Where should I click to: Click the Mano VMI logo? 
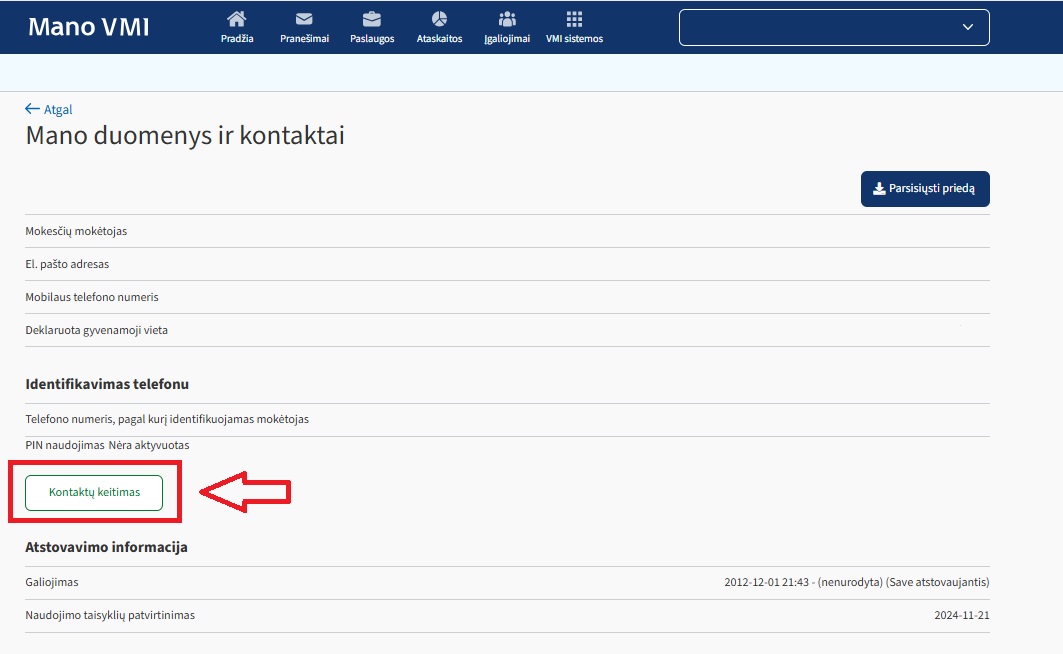(89, 27)
